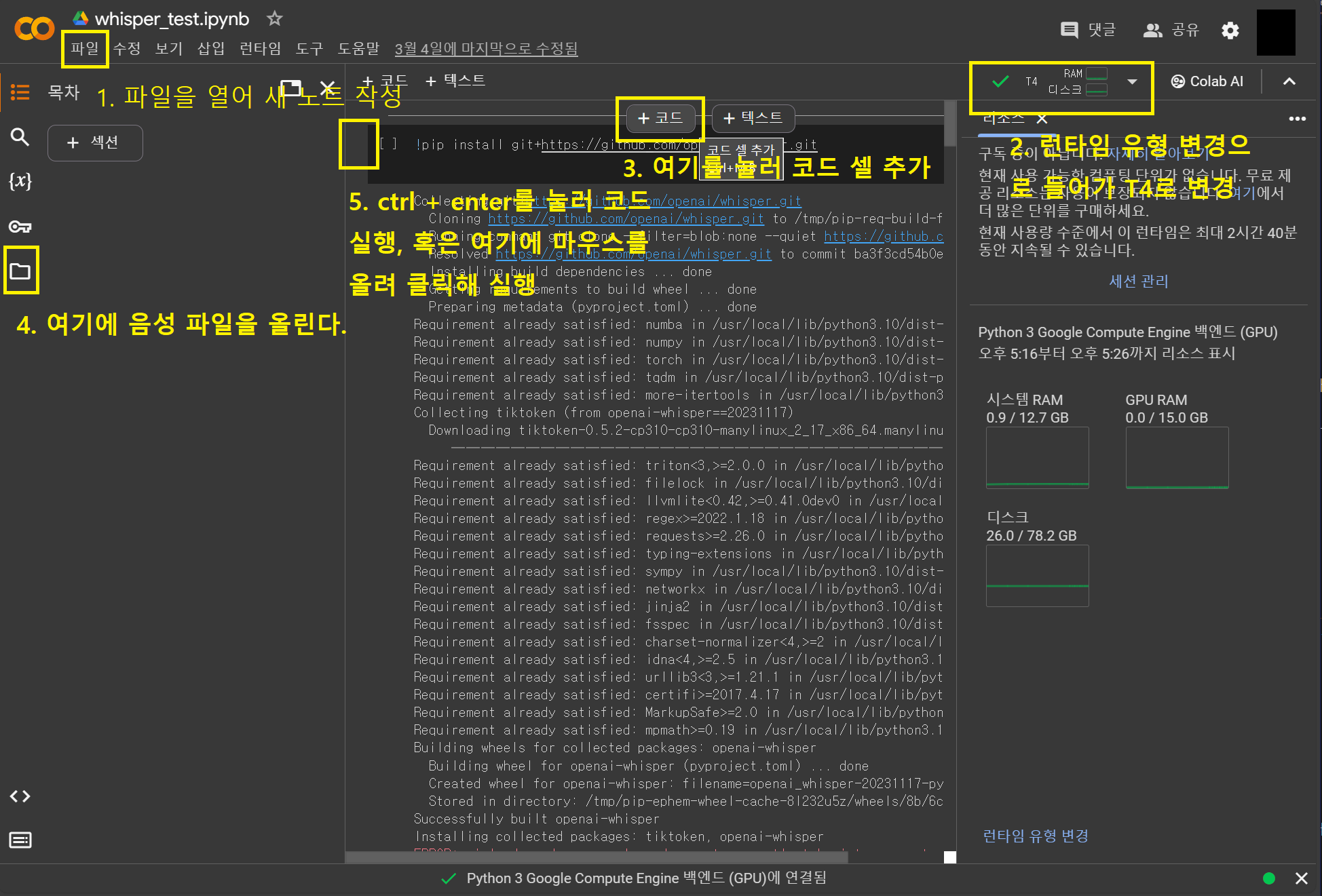This screenshot has height=896, width=1322.
Task: Collapse the header with chevron up
Action: (x=1289, y=81)
